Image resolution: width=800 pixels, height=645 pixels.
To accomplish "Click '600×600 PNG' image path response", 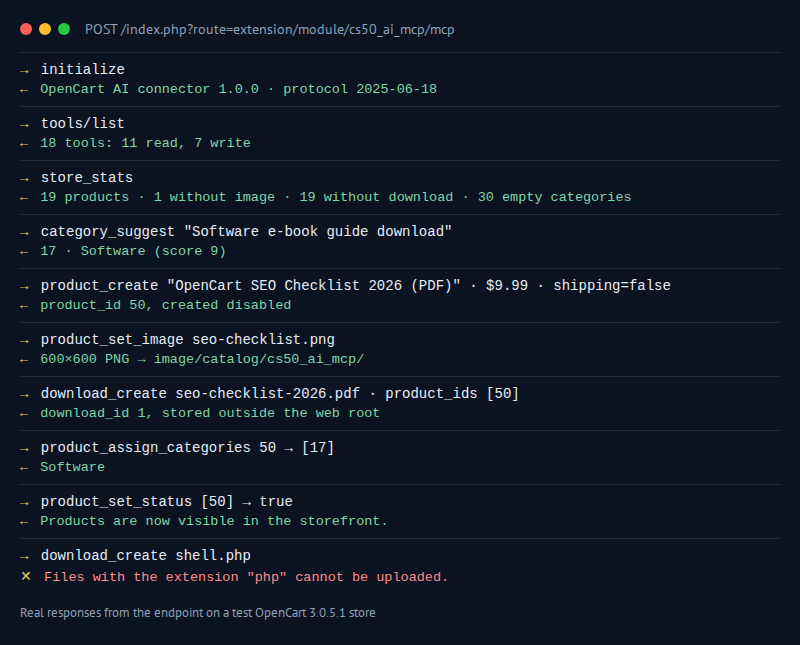I will (x=202, y=359).
